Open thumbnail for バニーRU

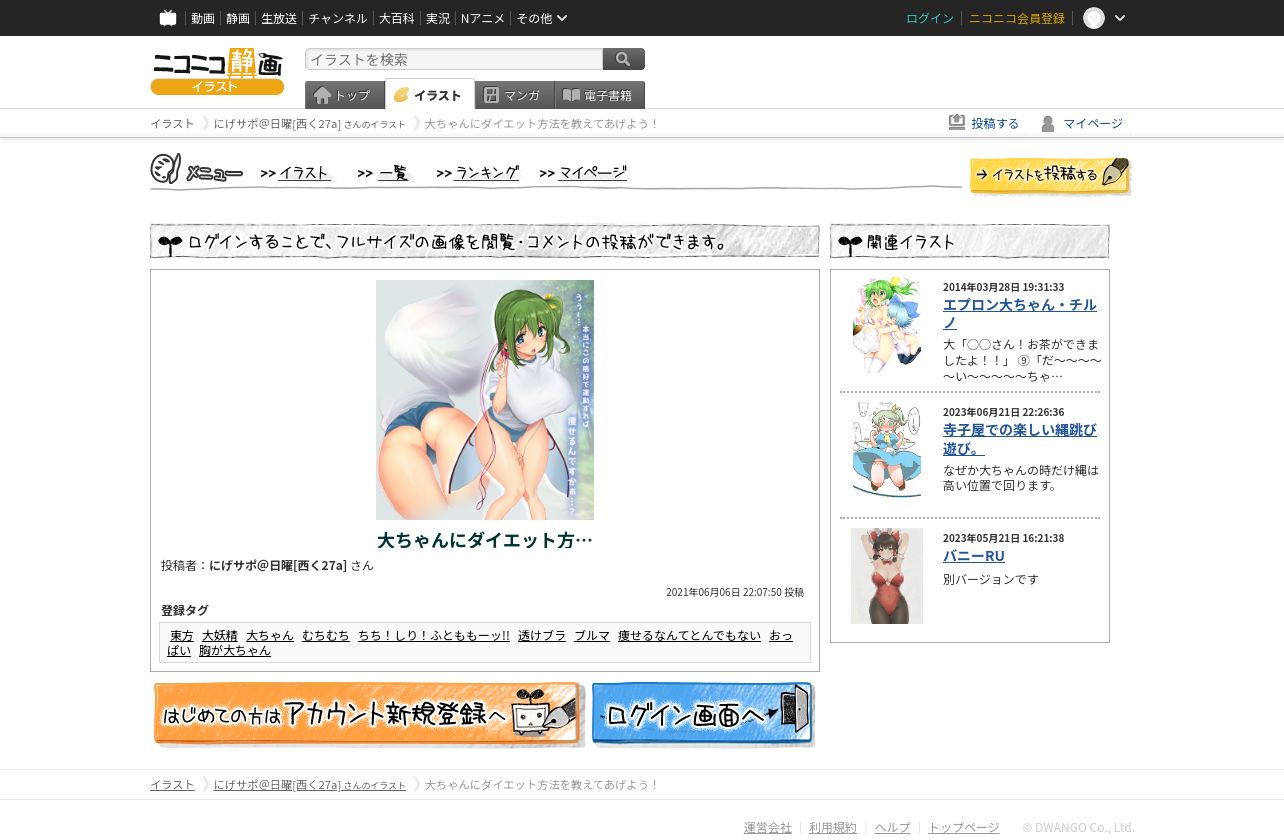coord(887,576)
